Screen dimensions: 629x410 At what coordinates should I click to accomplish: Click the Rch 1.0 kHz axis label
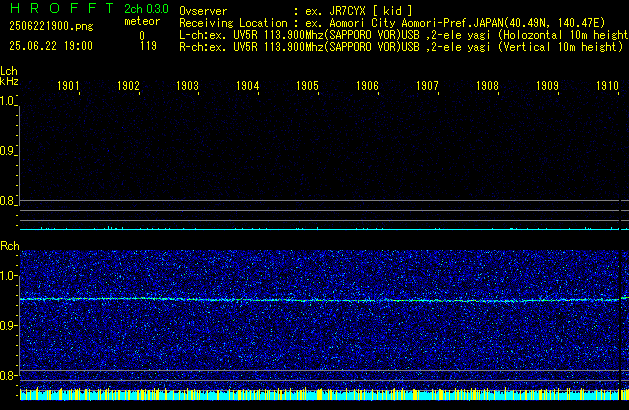point(7,276)
